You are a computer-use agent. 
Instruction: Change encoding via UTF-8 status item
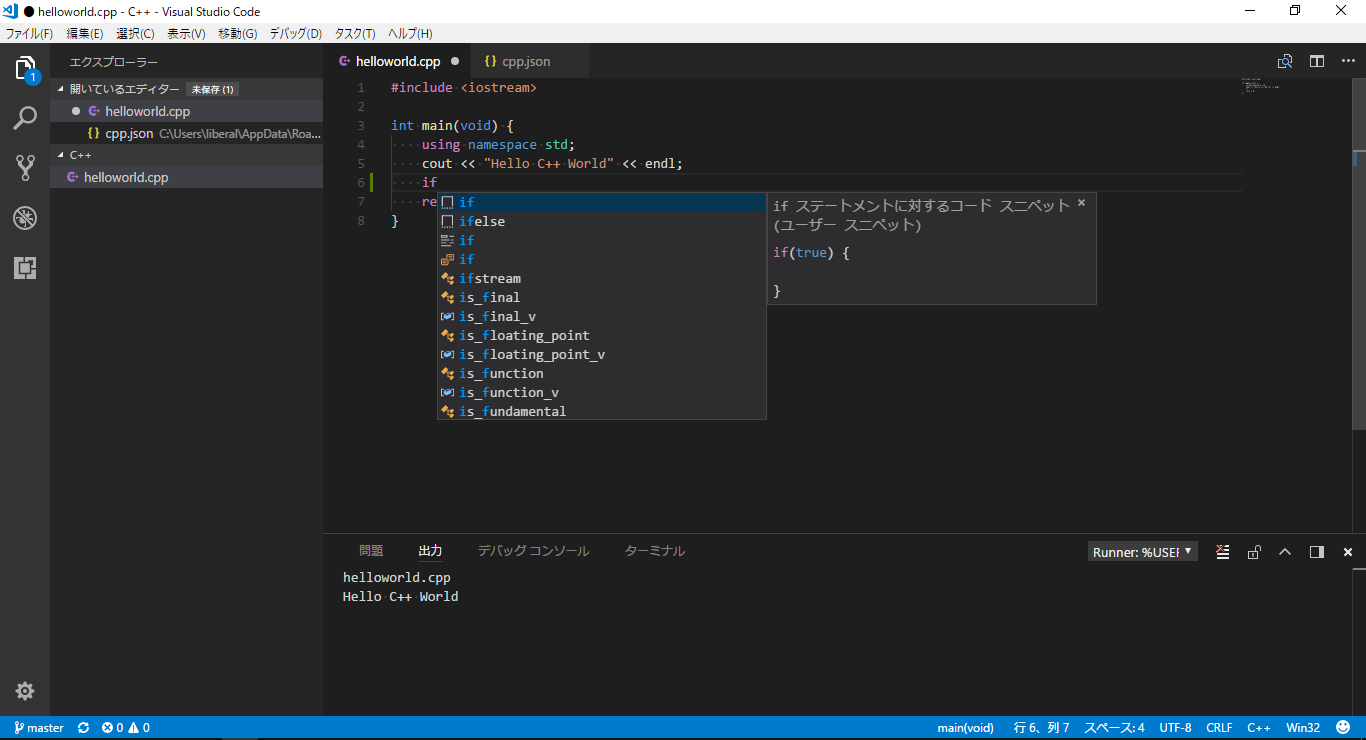(1175, 728)
